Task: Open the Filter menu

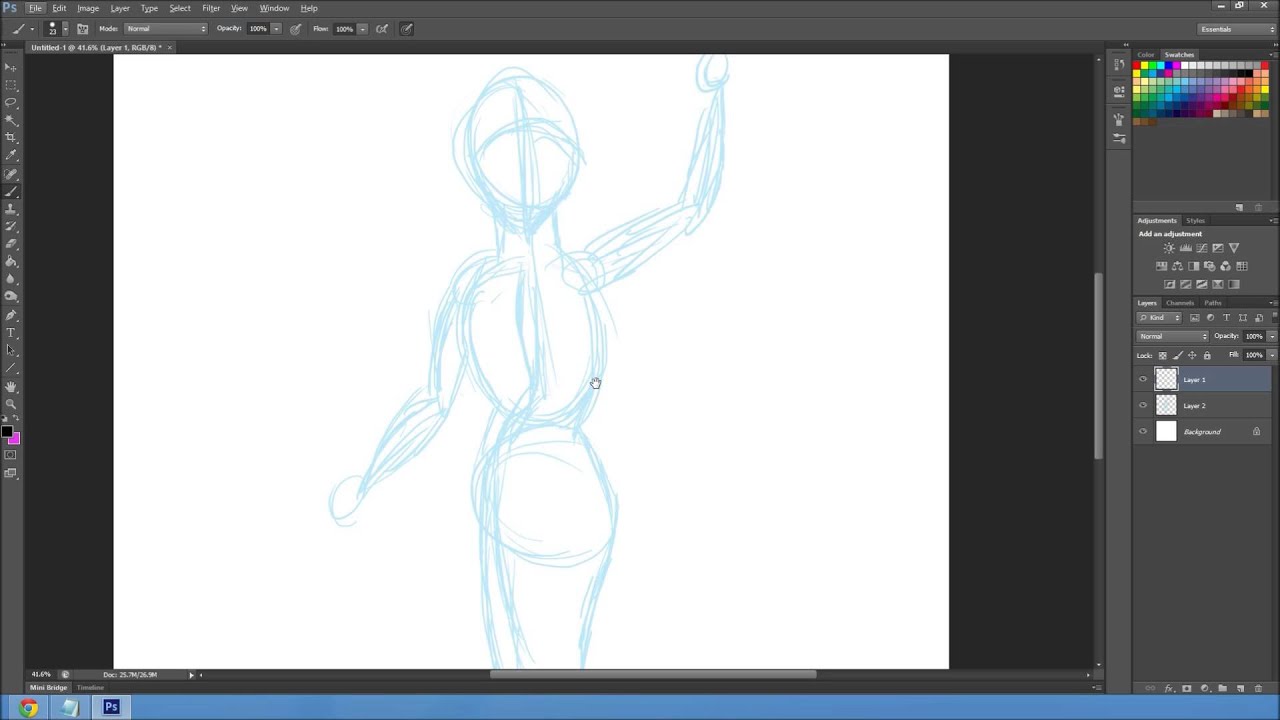Action: (x=211, y=8)
